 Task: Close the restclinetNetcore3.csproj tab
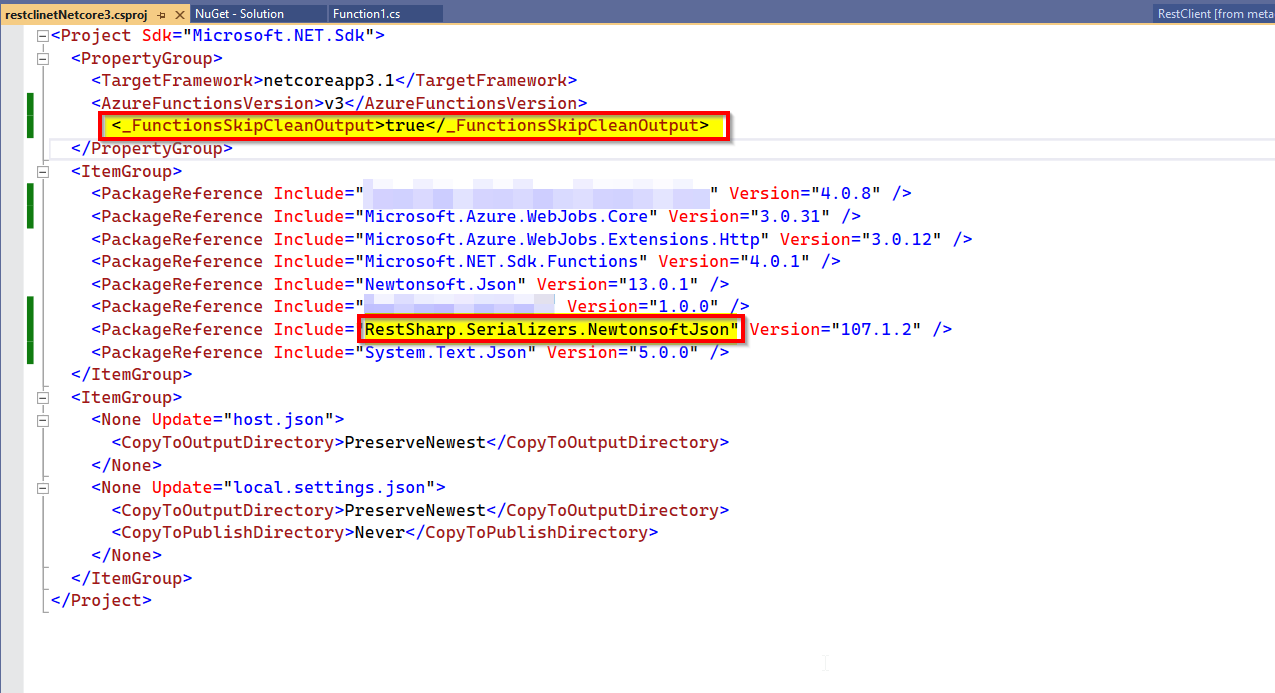point(179,14)
